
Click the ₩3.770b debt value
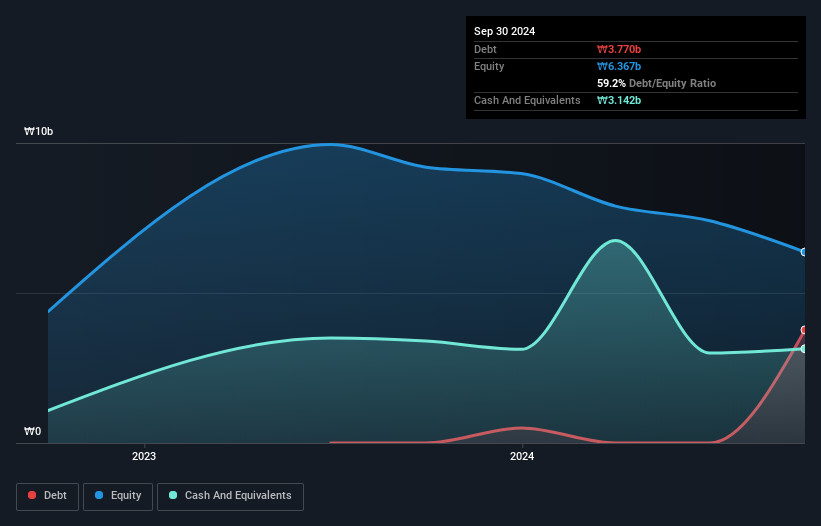click(619, 49)
